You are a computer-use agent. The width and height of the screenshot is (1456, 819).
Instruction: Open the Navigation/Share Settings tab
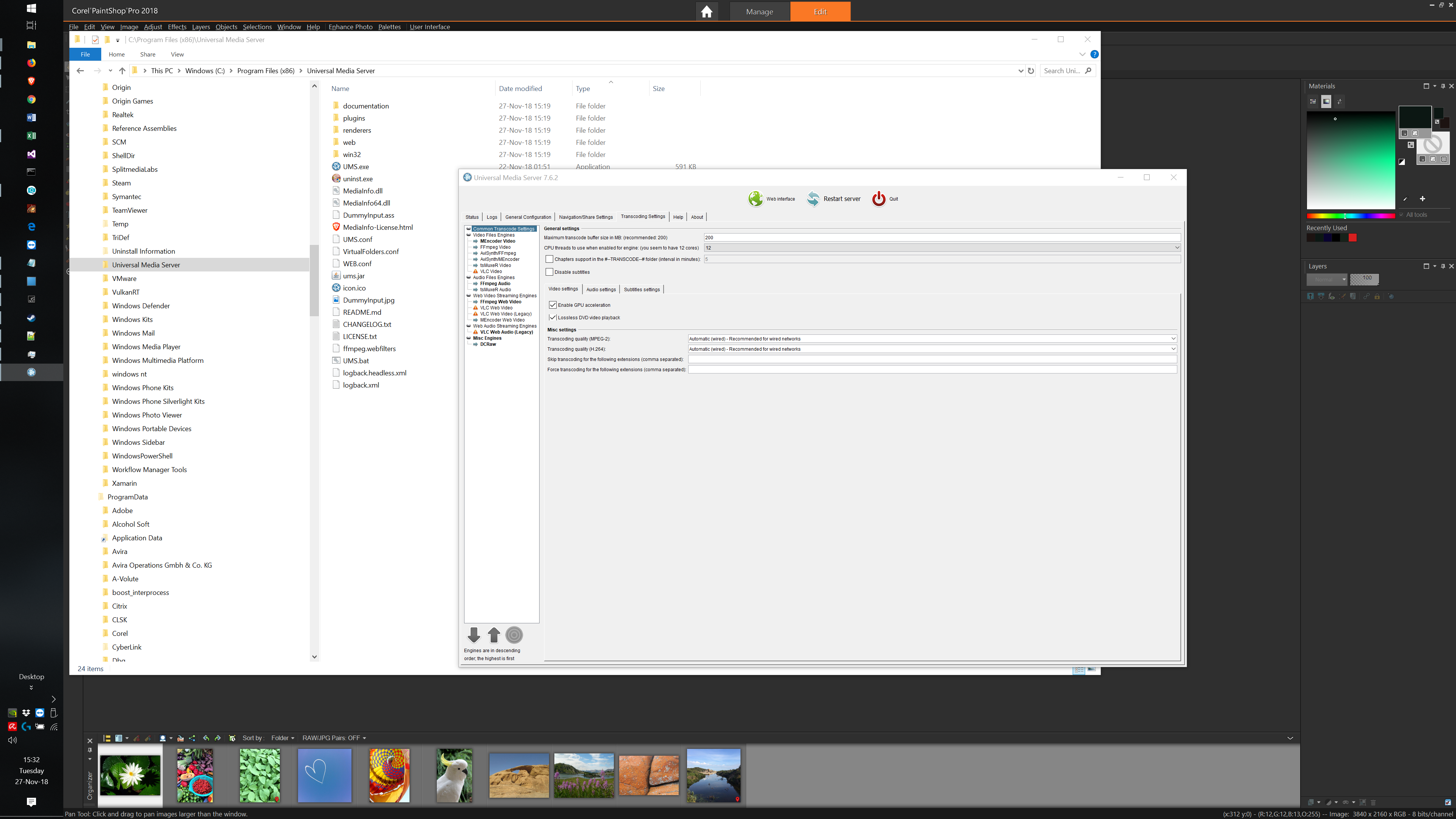click(x=585, y=217)
